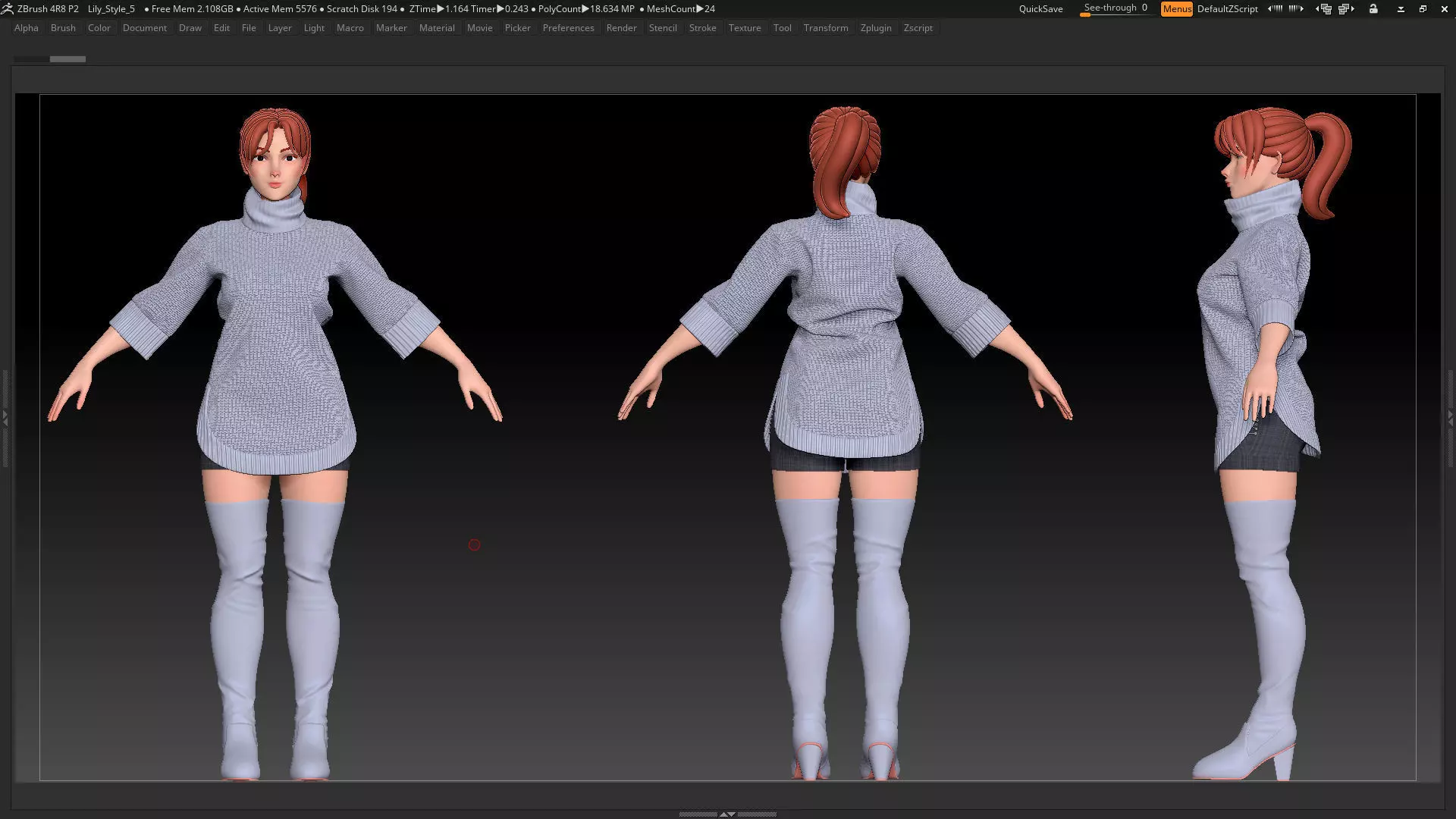Open the Material menu
Screen dimensions: 1456x819
pyautogui.click(x=437, y=28)
